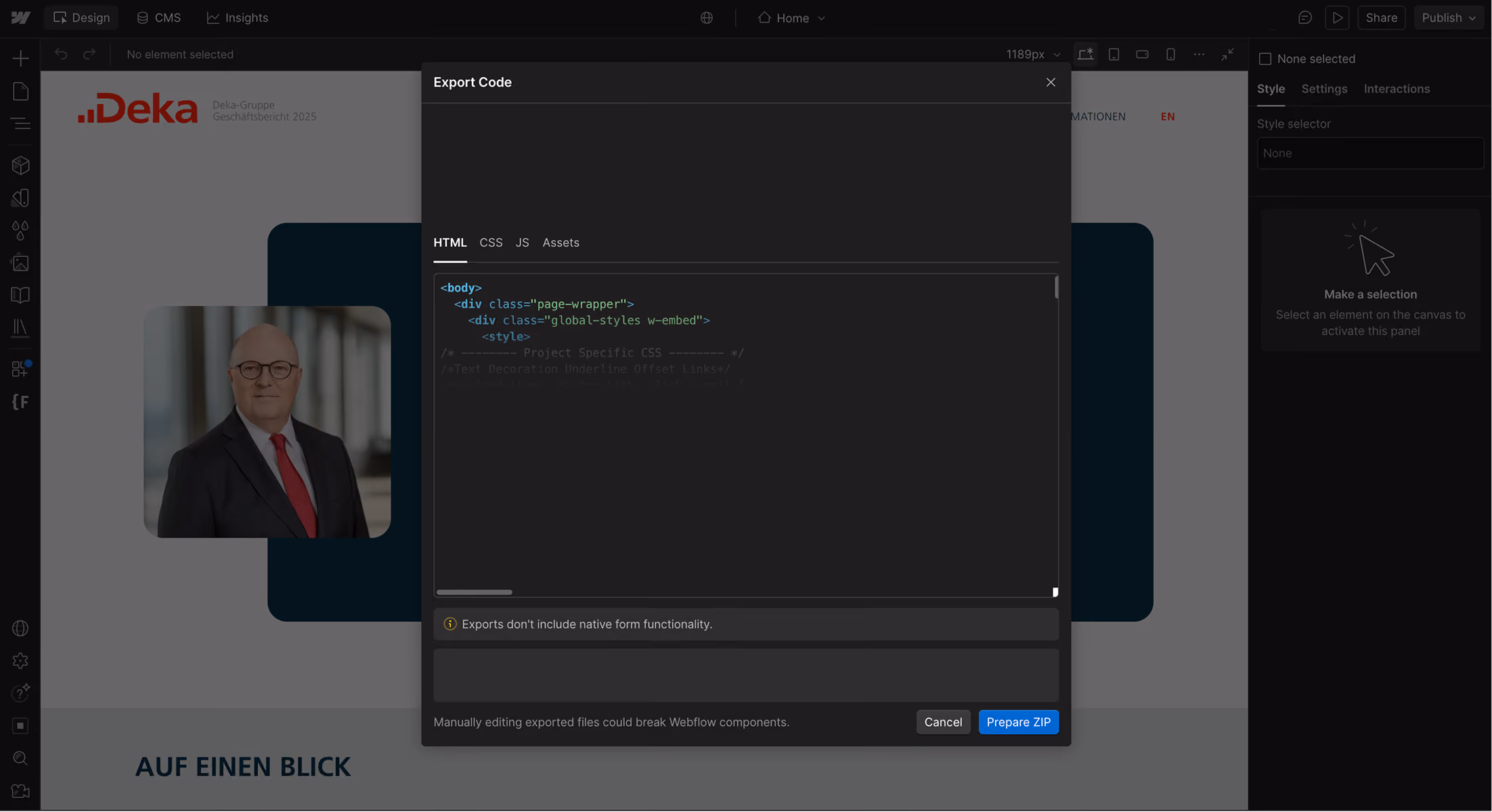Open the Pages panel icon
This screenshot has width=1492, height=812.
(20, 91)
